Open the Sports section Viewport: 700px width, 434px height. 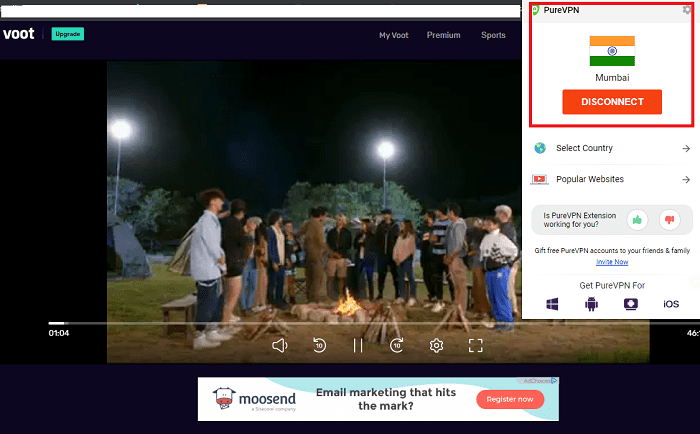tap(493, 35)
